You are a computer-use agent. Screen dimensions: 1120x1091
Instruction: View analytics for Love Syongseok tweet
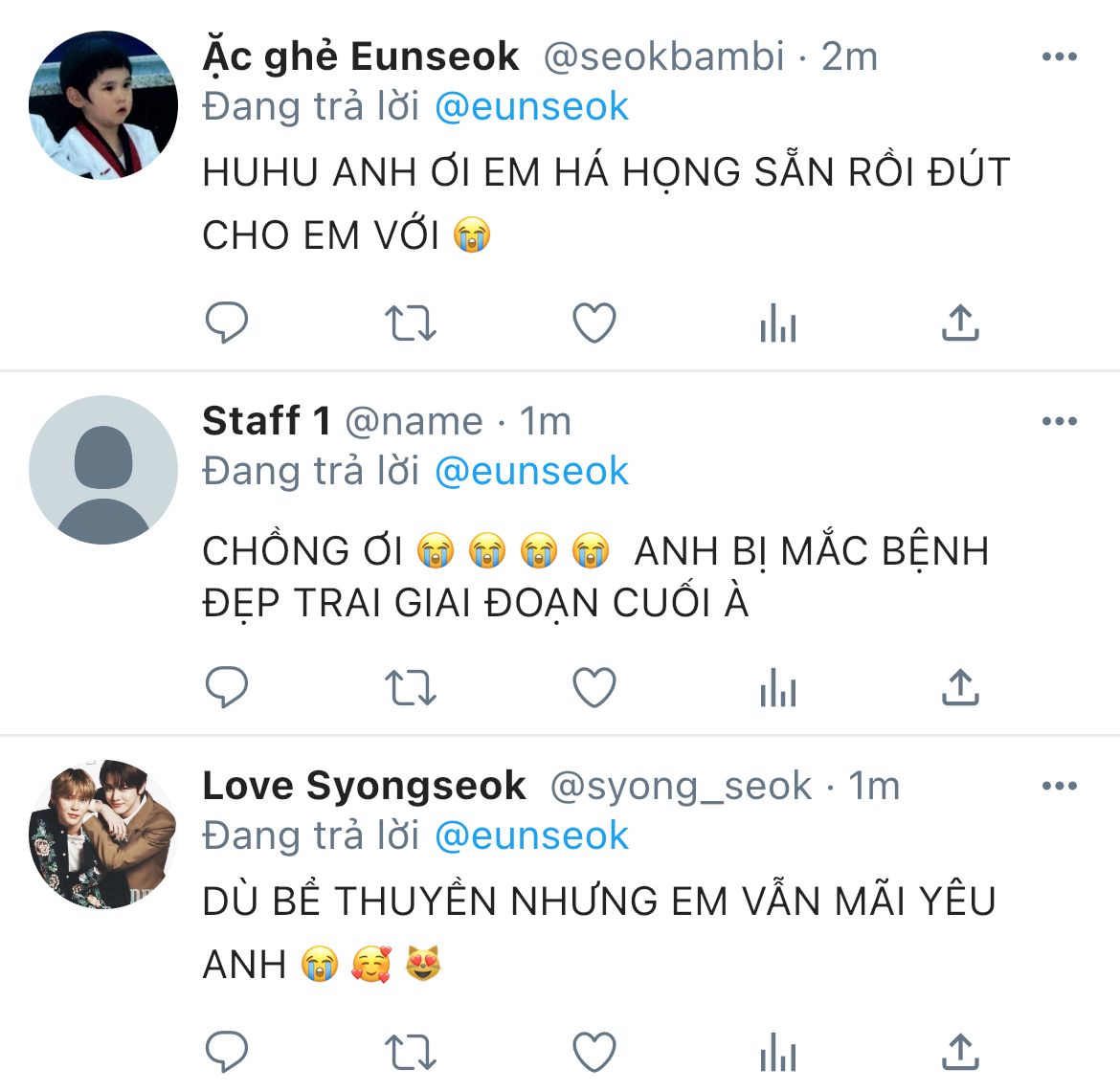pyautogui.click(x=778, y=1052)
